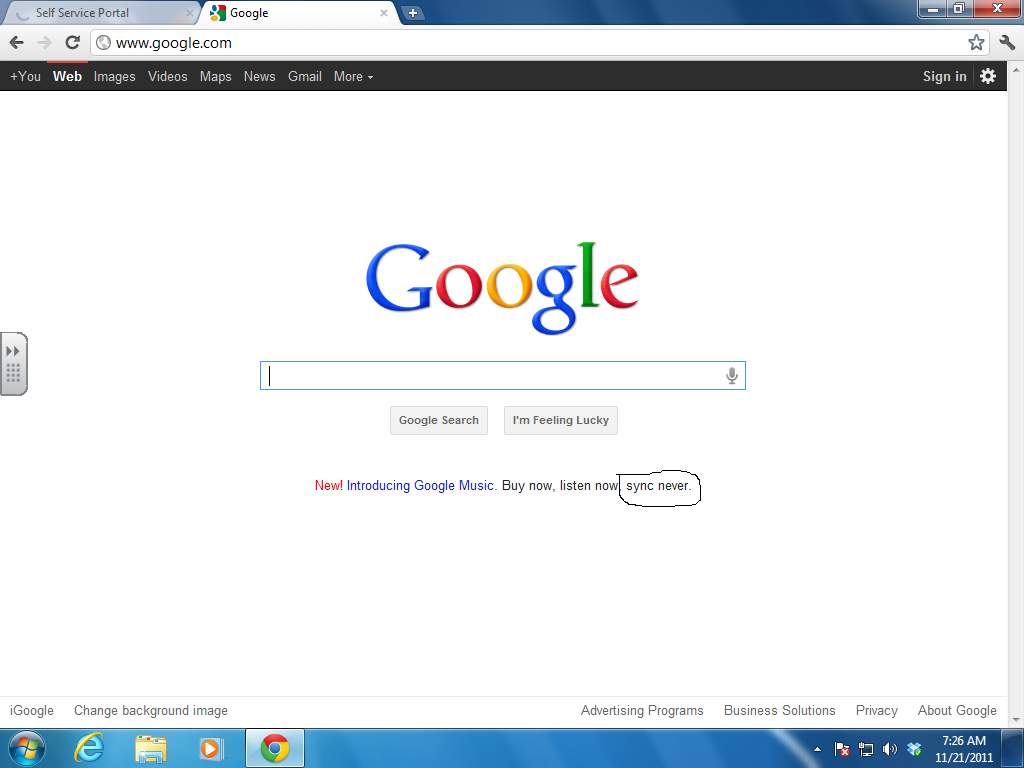Open Gmail from the Google bar
The image size is (1024, 768).
click(305, 76)
